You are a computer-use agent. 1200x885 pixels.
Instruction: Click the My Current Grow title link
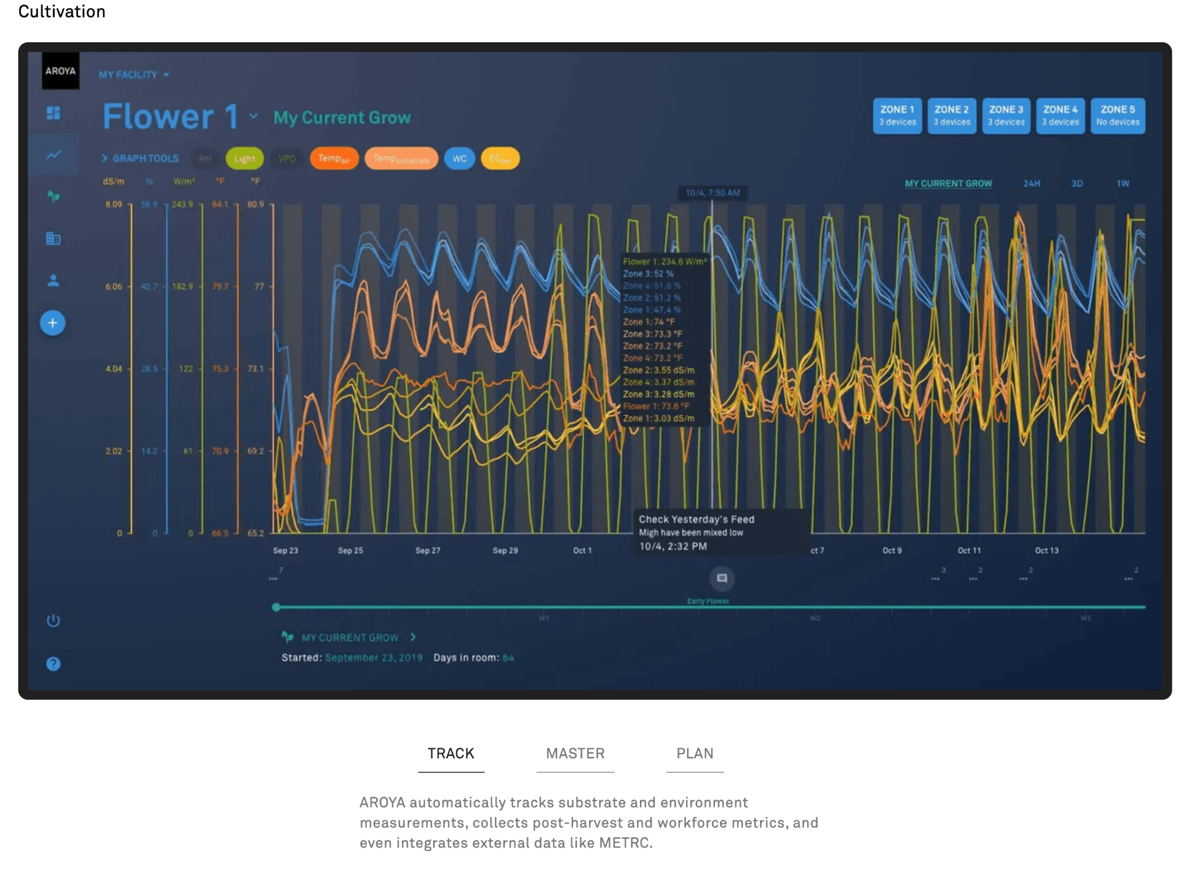pos(342,118)
